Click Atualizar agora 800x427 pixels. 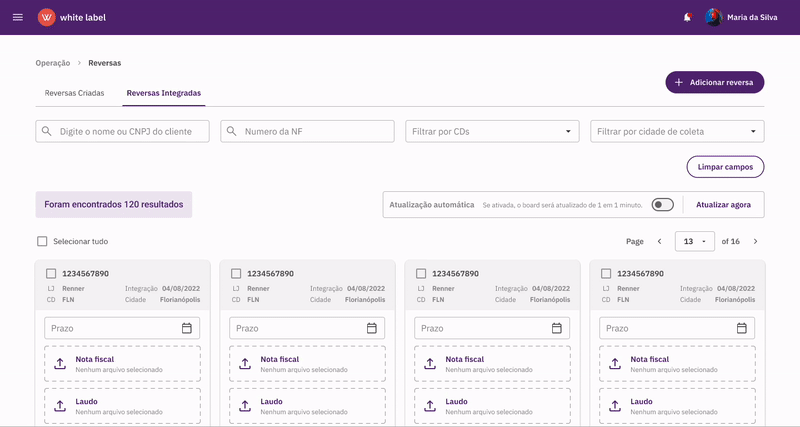(x=723, y=205)
